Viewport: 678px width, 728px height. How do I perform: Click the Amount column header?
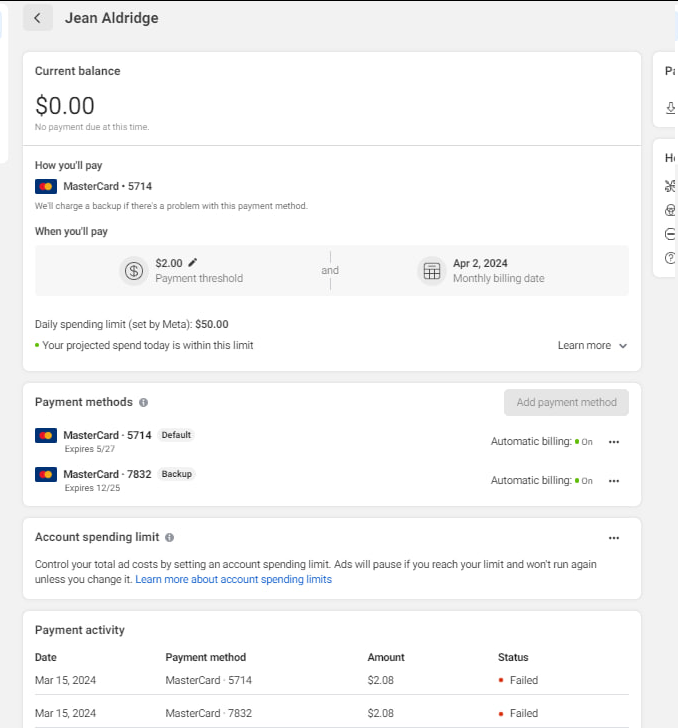(386, 657)
